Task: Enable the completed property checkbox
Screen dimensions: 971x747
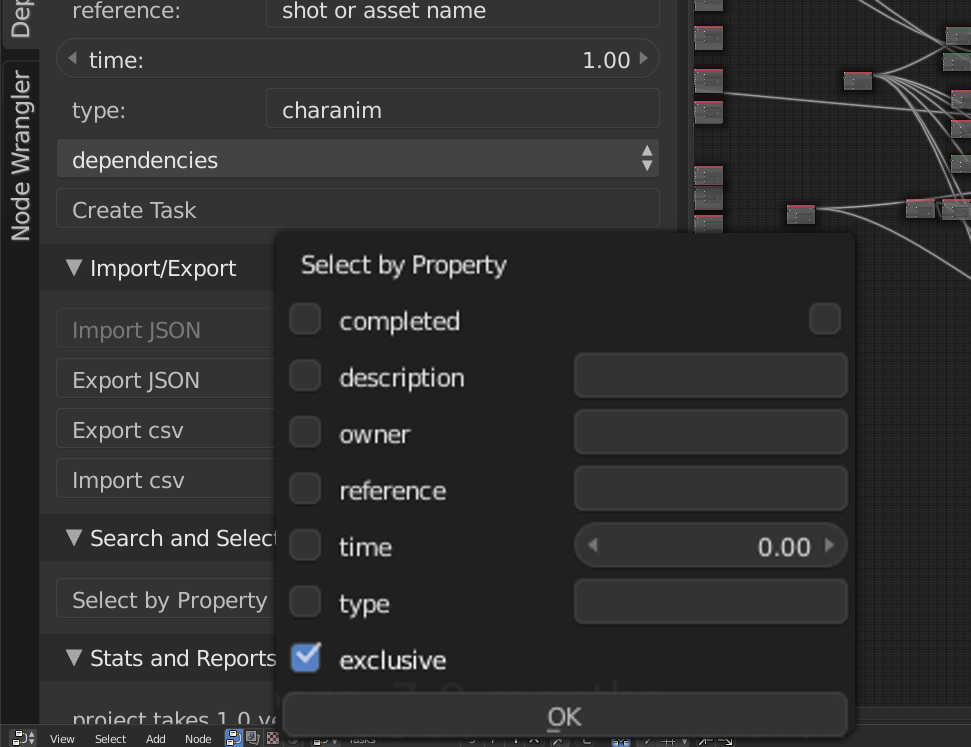Action: [305, 320]
